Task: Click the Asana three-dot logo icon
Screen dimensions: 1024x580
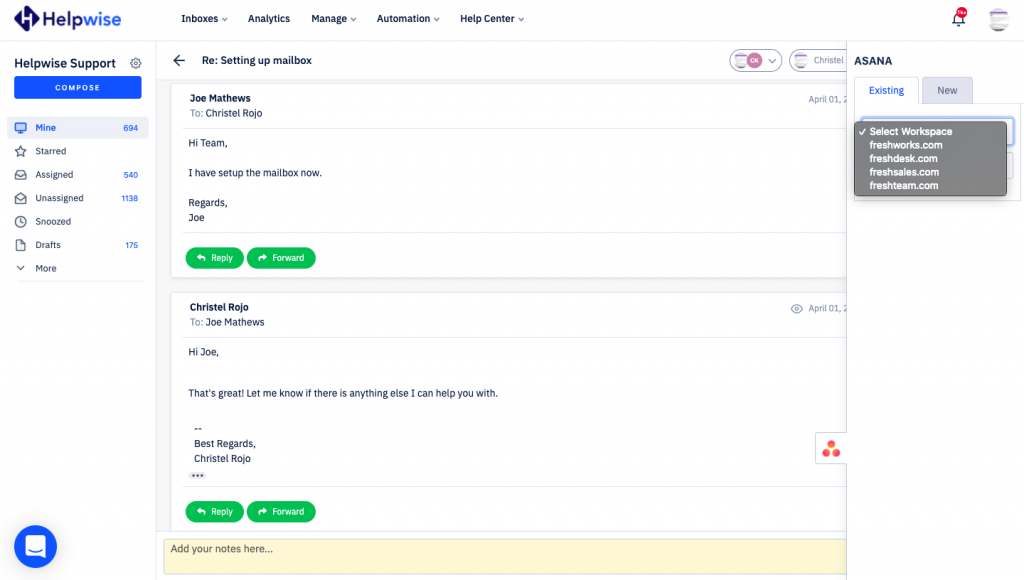Action: pos(831,449)
